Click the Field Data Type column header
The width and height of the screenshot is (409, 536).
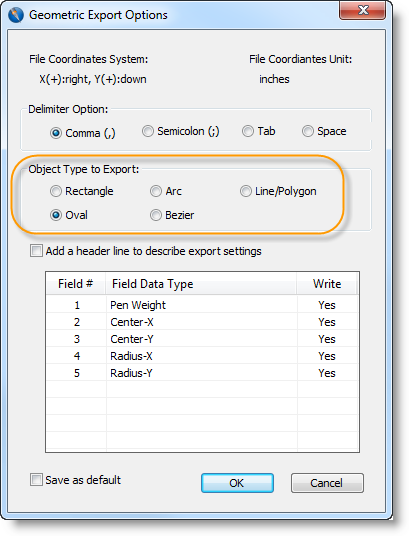pyautogui.click(x=201, y=284)
